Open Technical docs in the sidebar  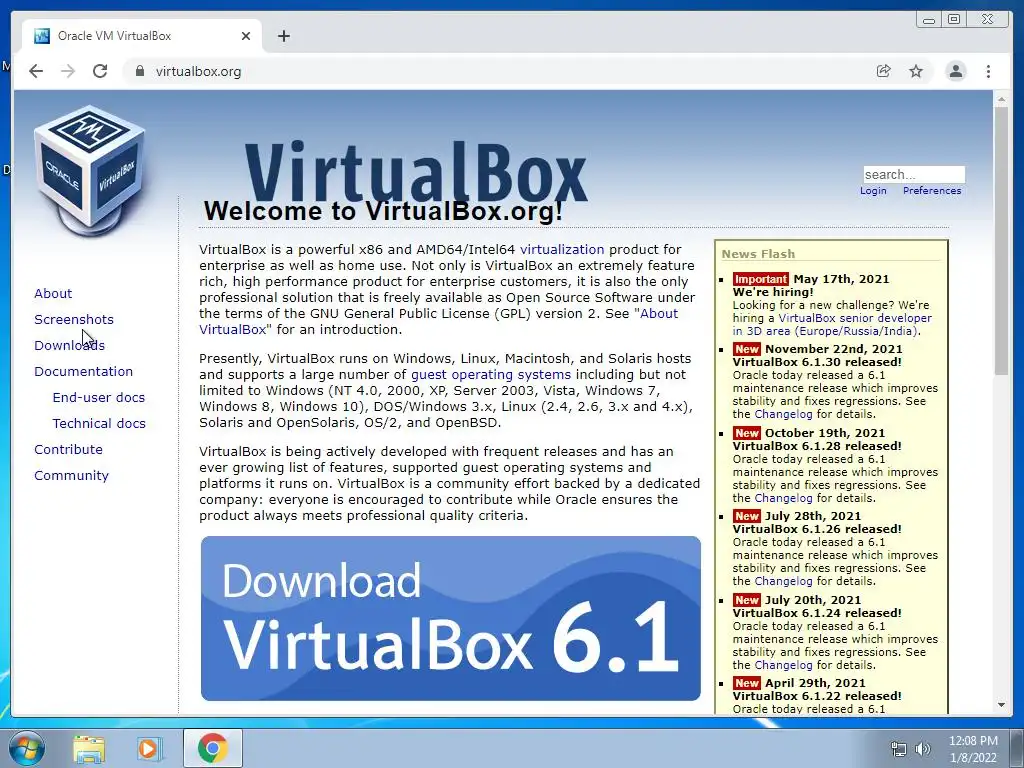tap(99, 424)
